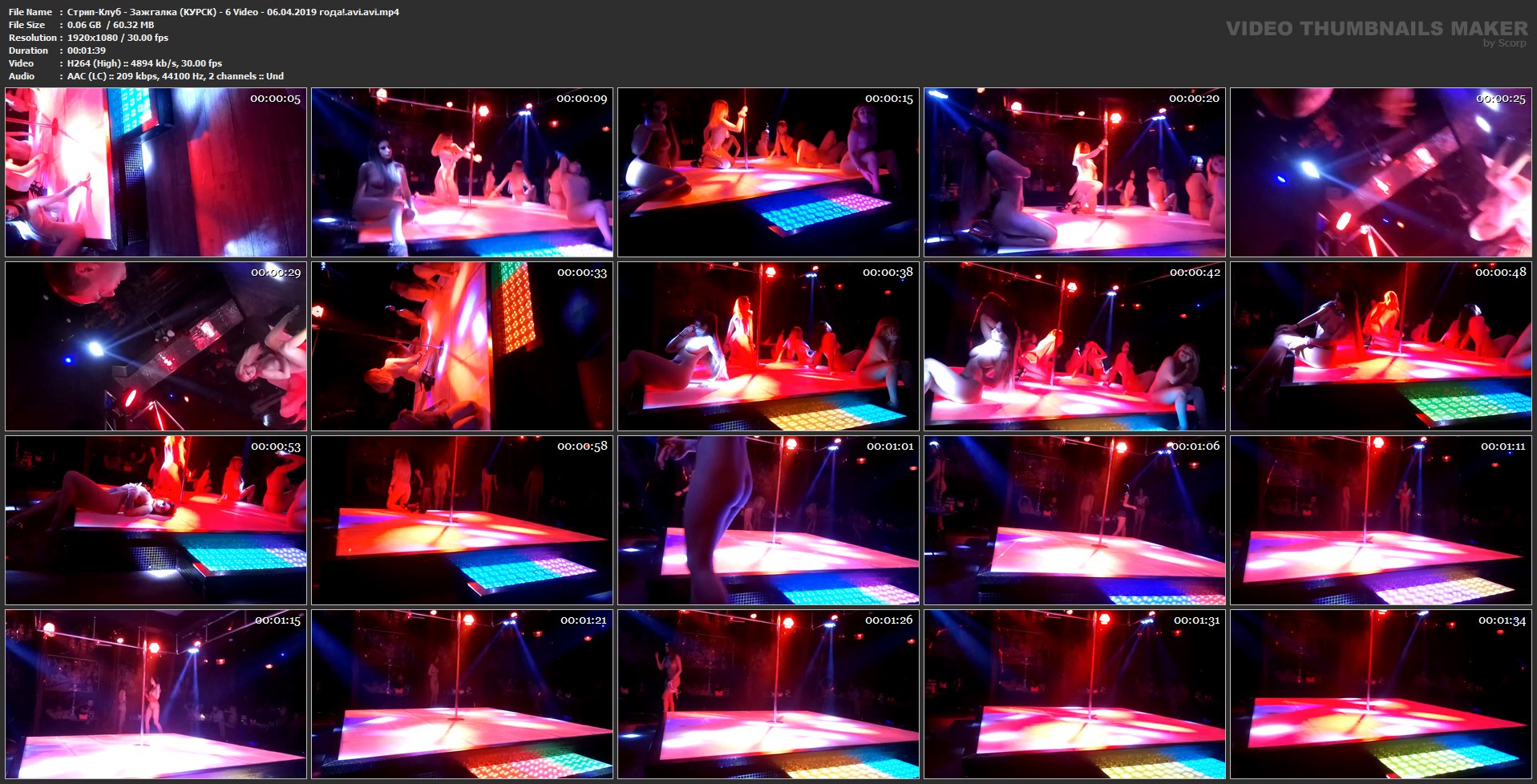This screenshot has width=1537, height=784.
Task: Click the AAC (LC) audio info line
Action: click(176, 76)
